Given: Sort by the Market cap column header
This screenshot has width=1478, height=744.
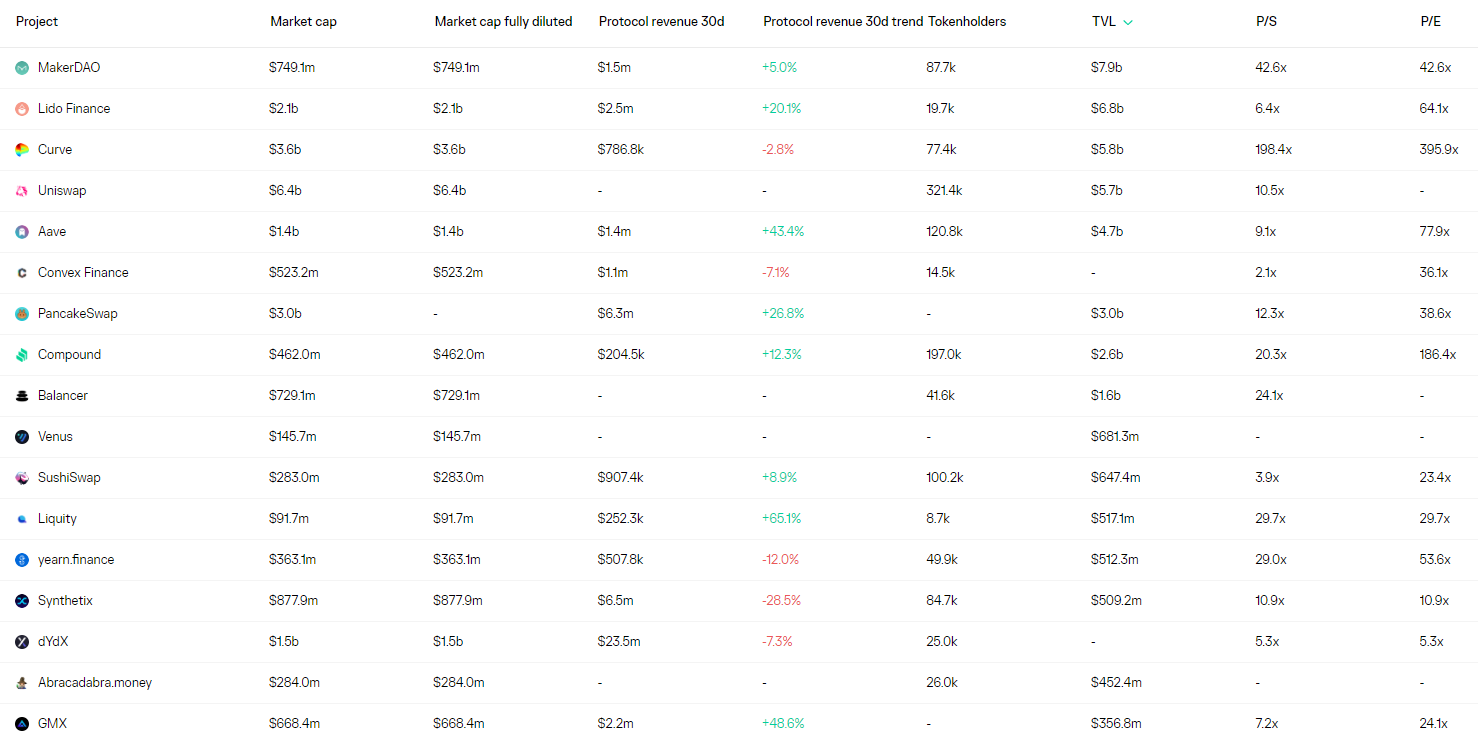Looking at the screenshot, I should click(x=303, y=22).
